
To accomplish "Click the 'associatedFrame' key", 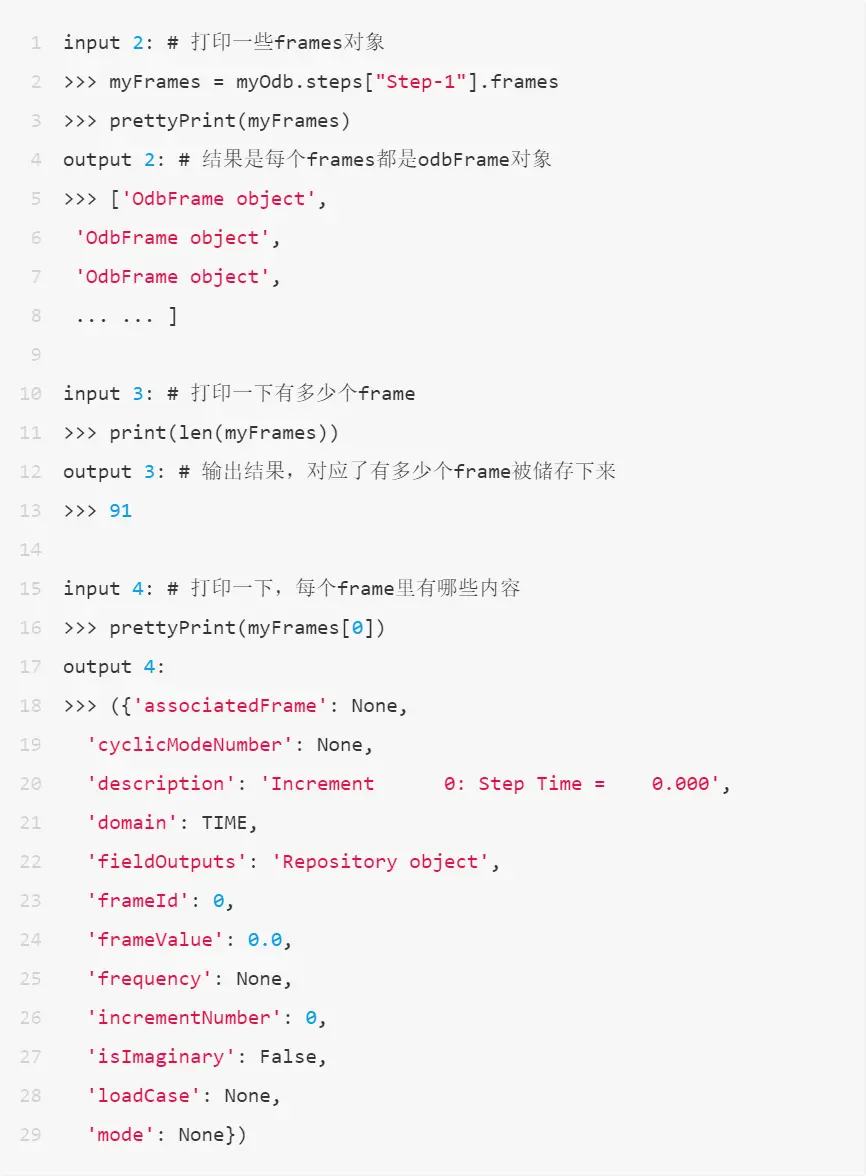I will [x=230, y=706].
